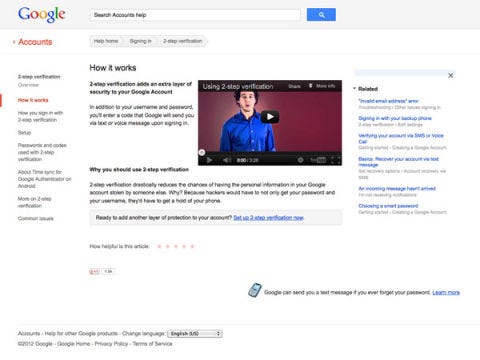Viewport: 480px width, 360px height.
Task: Click the blue search magnifier button
Action: point(321,15)
